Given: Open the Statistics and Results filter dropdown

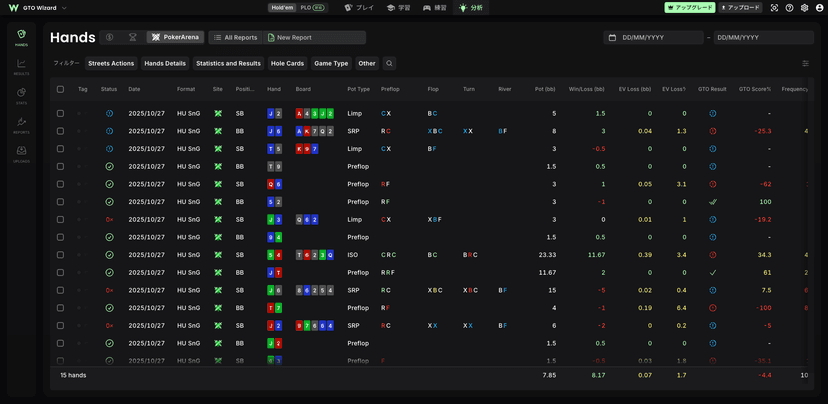Looking at the screenshot, I should [x=228, y=63].
